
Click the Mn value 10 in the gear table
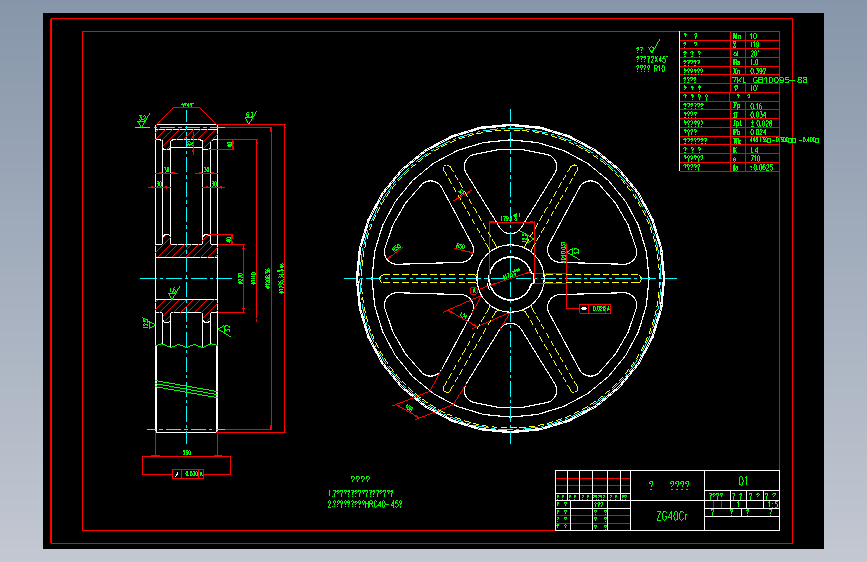(753, 36)
